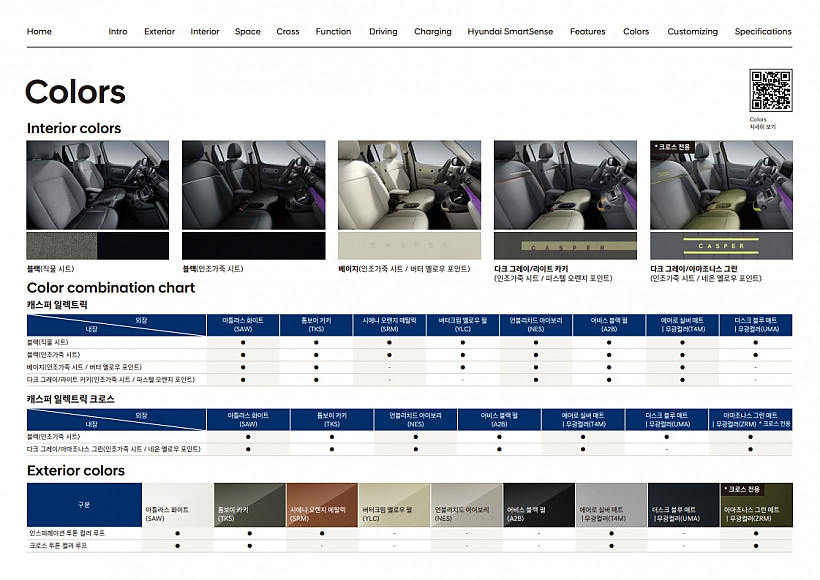Select the solid black artificial leather swatch
The width and height of the screenshot is (820, 580).
(x=254, y=246)
